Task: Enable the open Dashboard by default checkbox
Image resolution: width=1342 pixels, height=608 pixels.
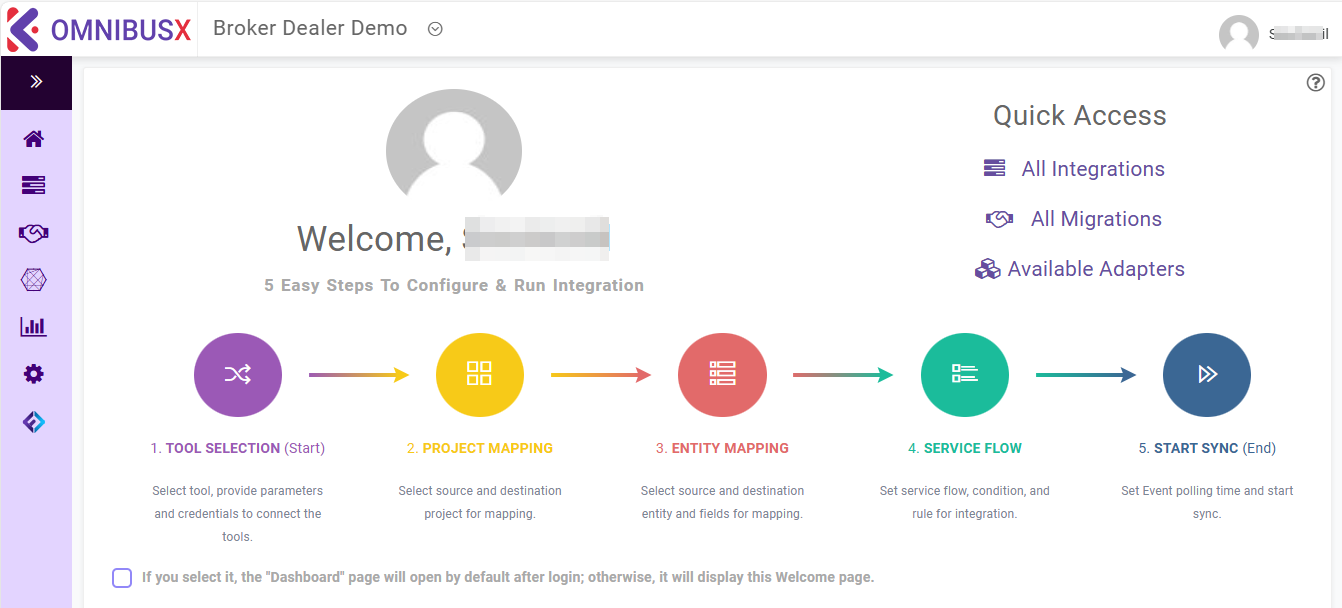Action: pyautogui.click(x=121, y=577)
